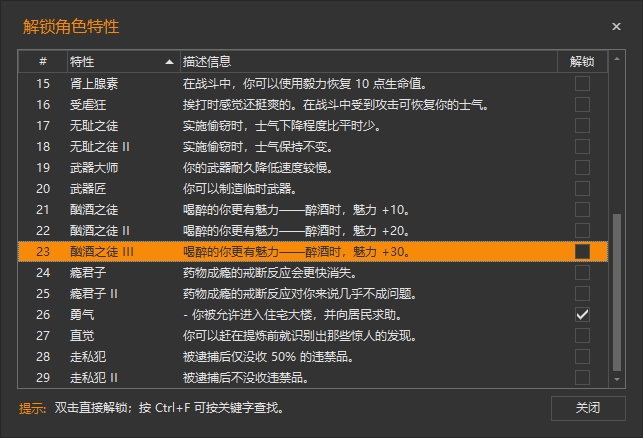Screen dimensions: 643x438
Task: Click description 你的武器耐久降低速度较慢。
Action: 258,168
